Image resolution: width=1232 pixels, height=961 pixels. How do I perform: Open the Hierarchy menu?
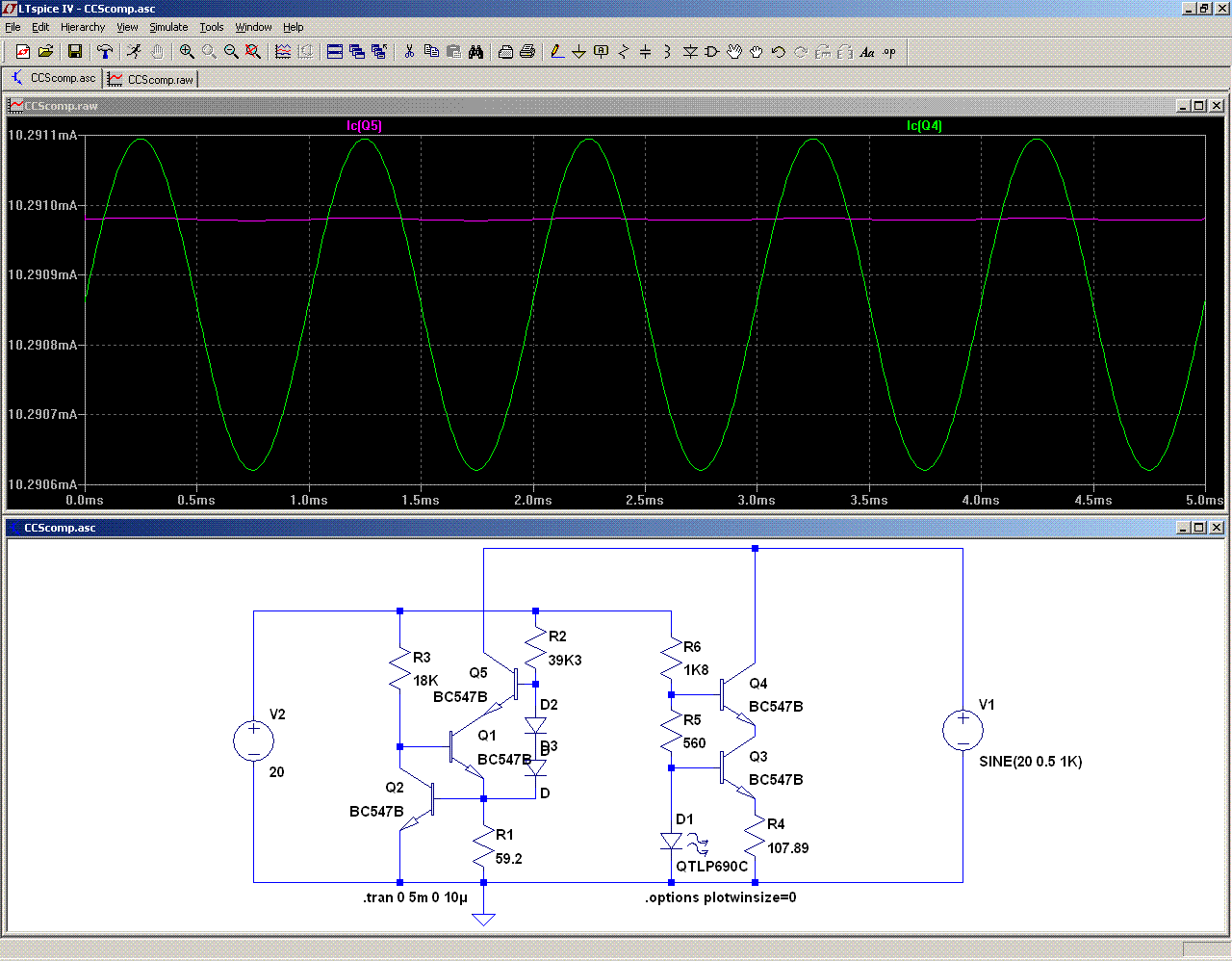83,27
